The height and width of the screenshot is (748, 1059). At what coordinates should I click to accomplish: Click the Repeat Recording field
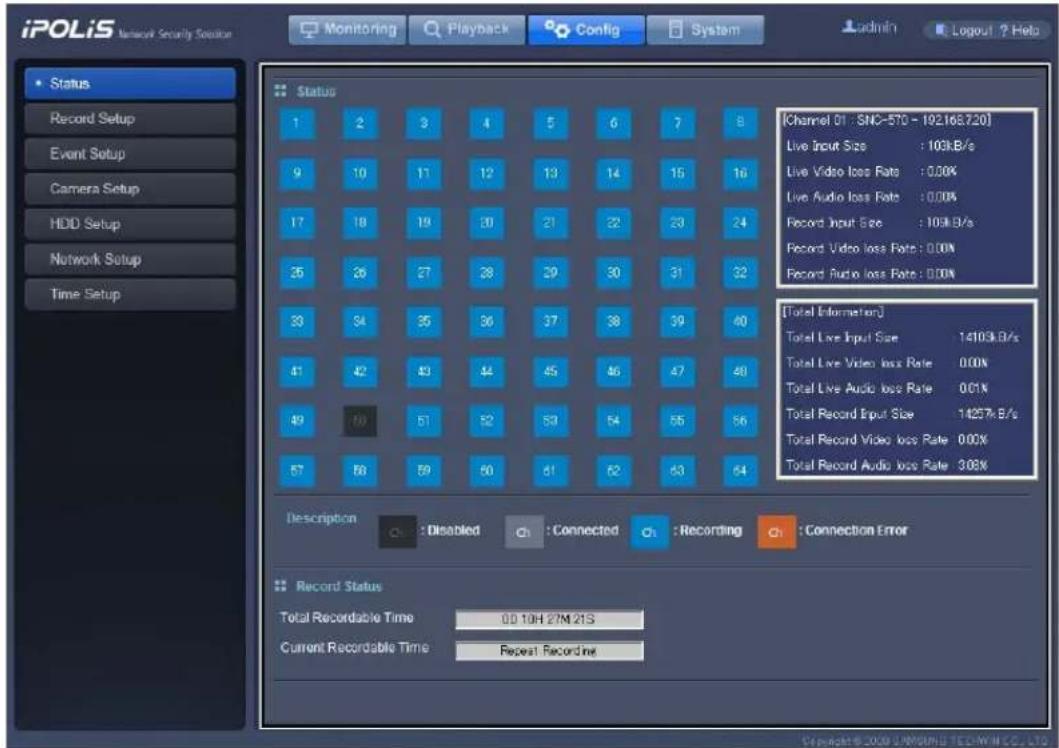tap(549, 651)
